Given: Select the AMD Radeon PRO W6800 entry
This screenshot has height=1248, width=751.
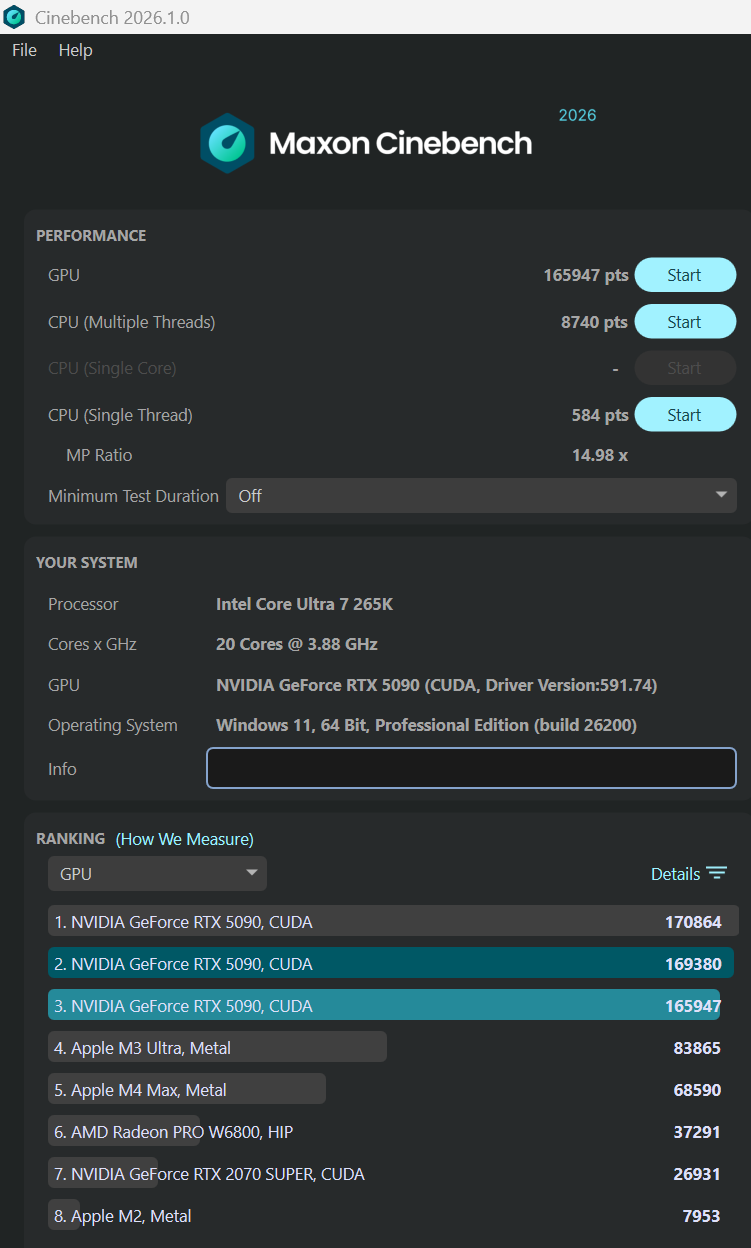Looking at the screenshot, I should 174,1132.
